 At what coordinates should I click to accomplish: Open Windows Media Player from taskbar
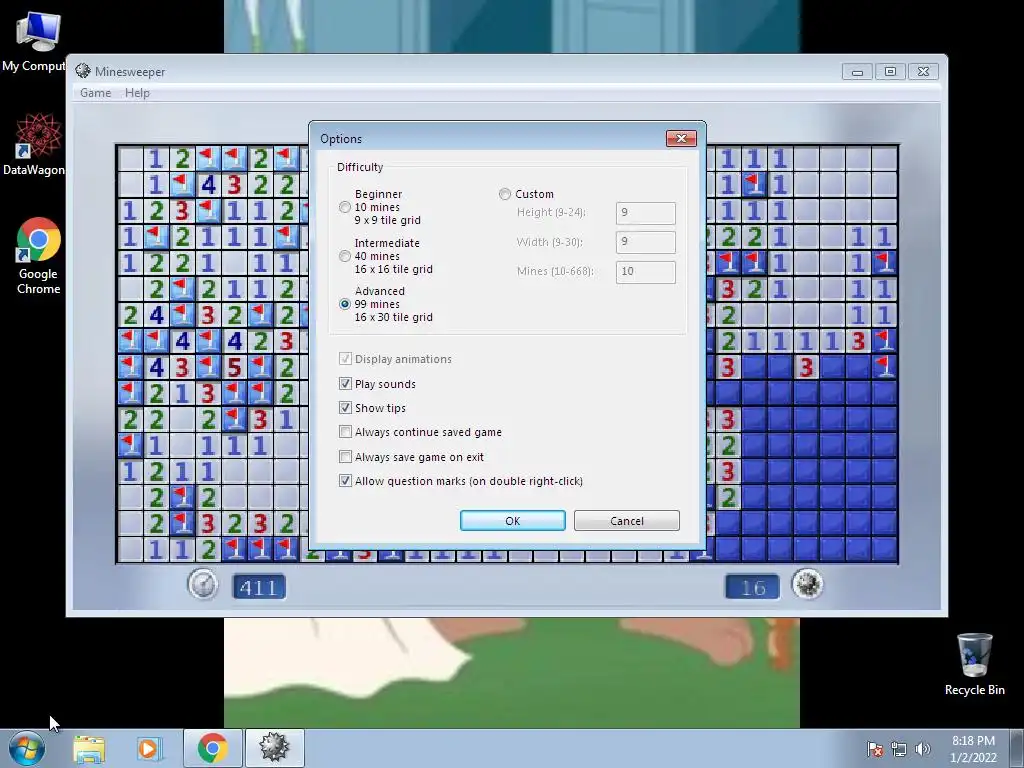pyautogui.click(x=149, y=748)
